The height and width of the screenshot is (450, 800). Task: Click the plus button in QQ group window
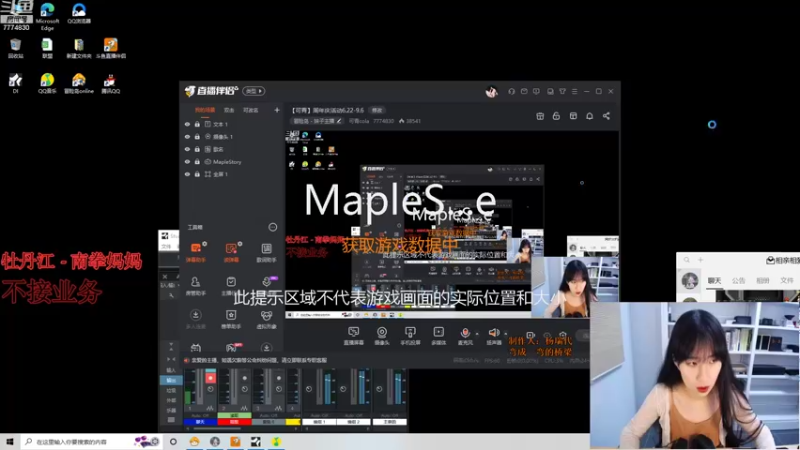[x=701, y=260]
